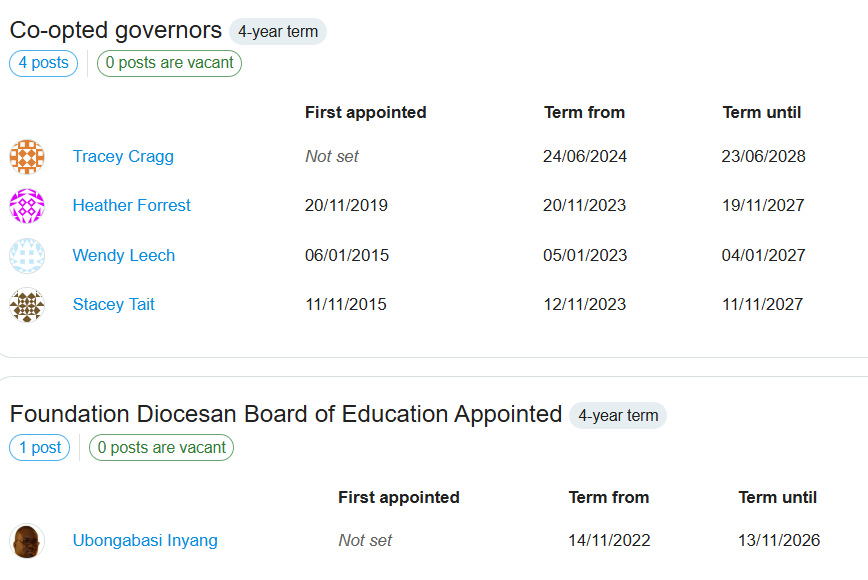Click Tracey Cragg's avatar icon
868x580 pixels.
27,157
